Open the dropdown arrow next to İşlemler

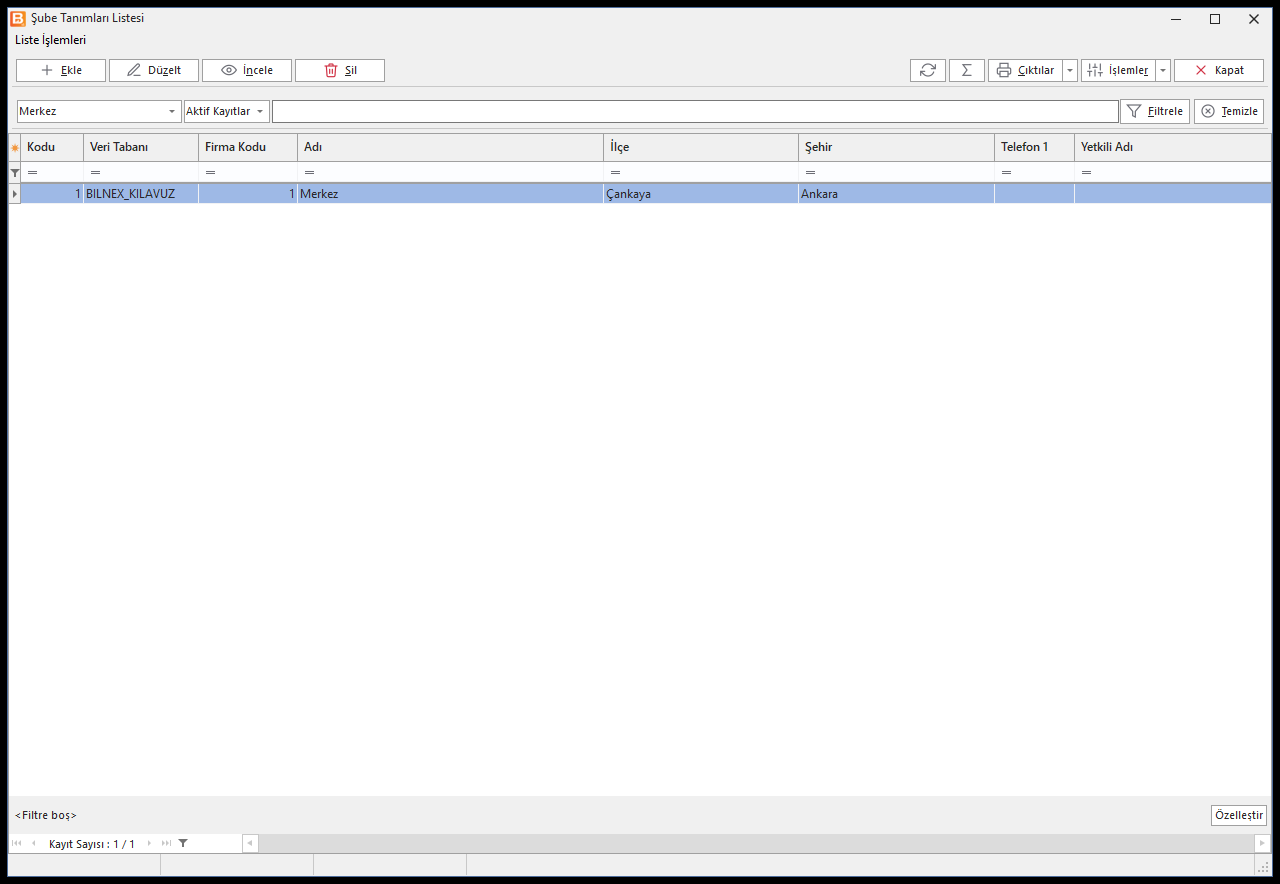click(1163, 70)
